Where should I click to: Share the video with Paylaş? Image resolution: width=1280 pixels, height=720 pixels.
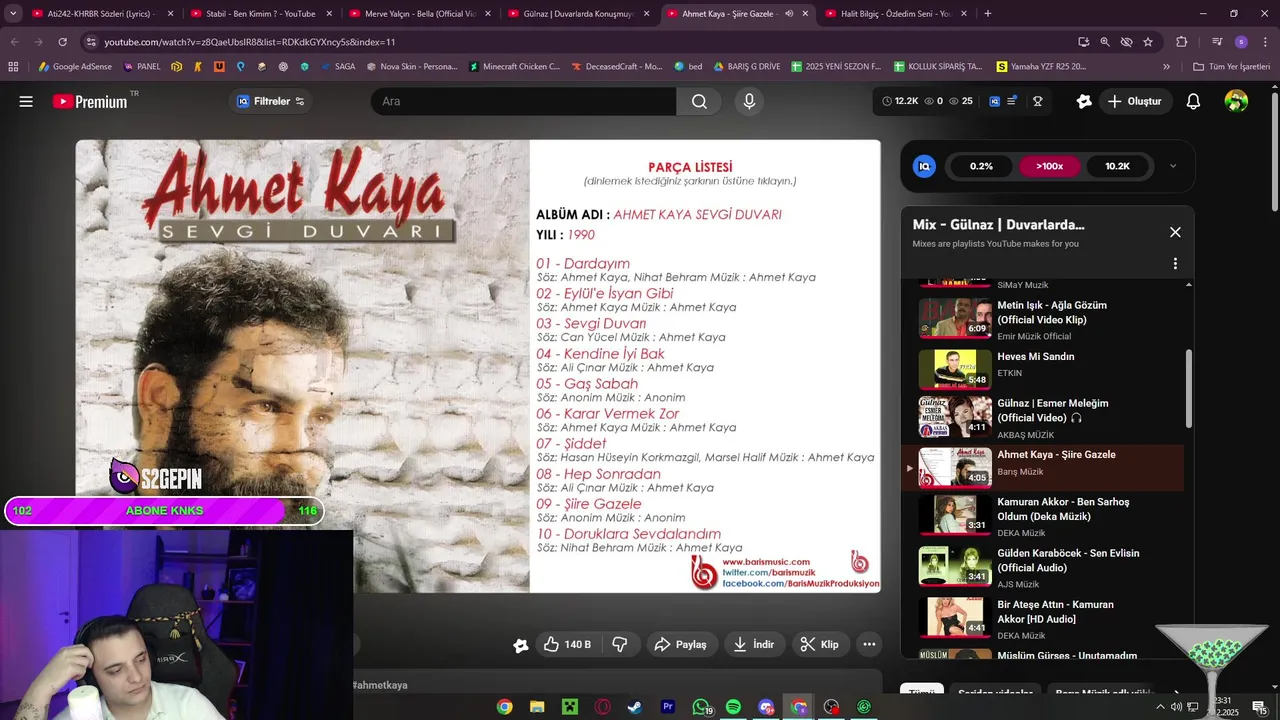(x=680, y=645)
